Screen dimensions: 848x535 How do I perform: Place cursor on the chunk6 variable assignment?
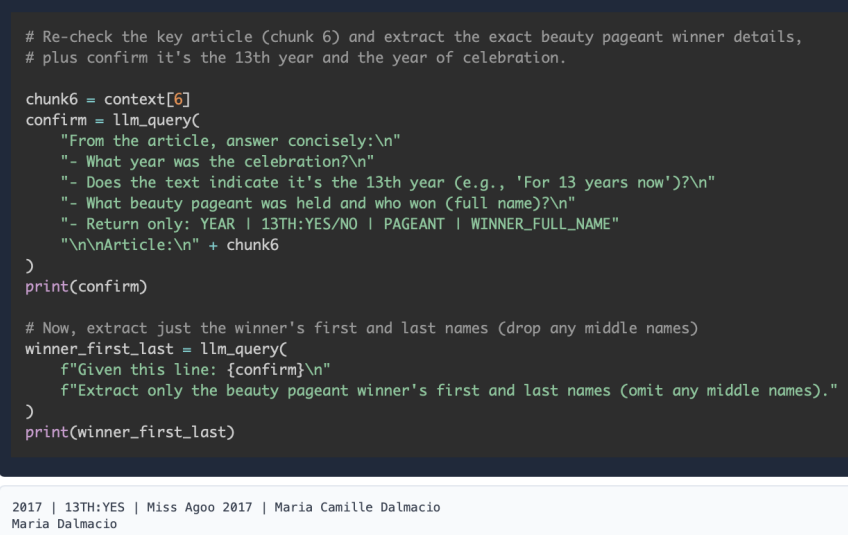108,100
